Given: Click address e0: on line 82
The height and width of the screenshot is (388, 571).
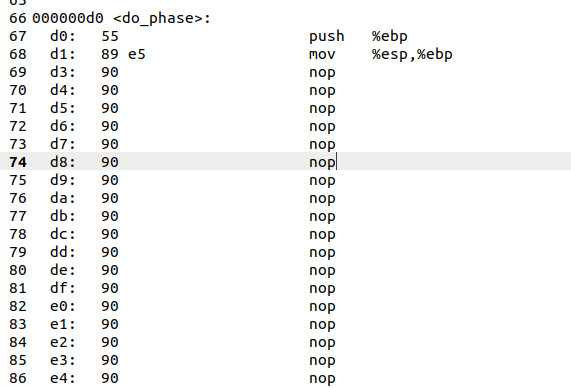Looking at the screenshot, I should (x=63, y=306).
